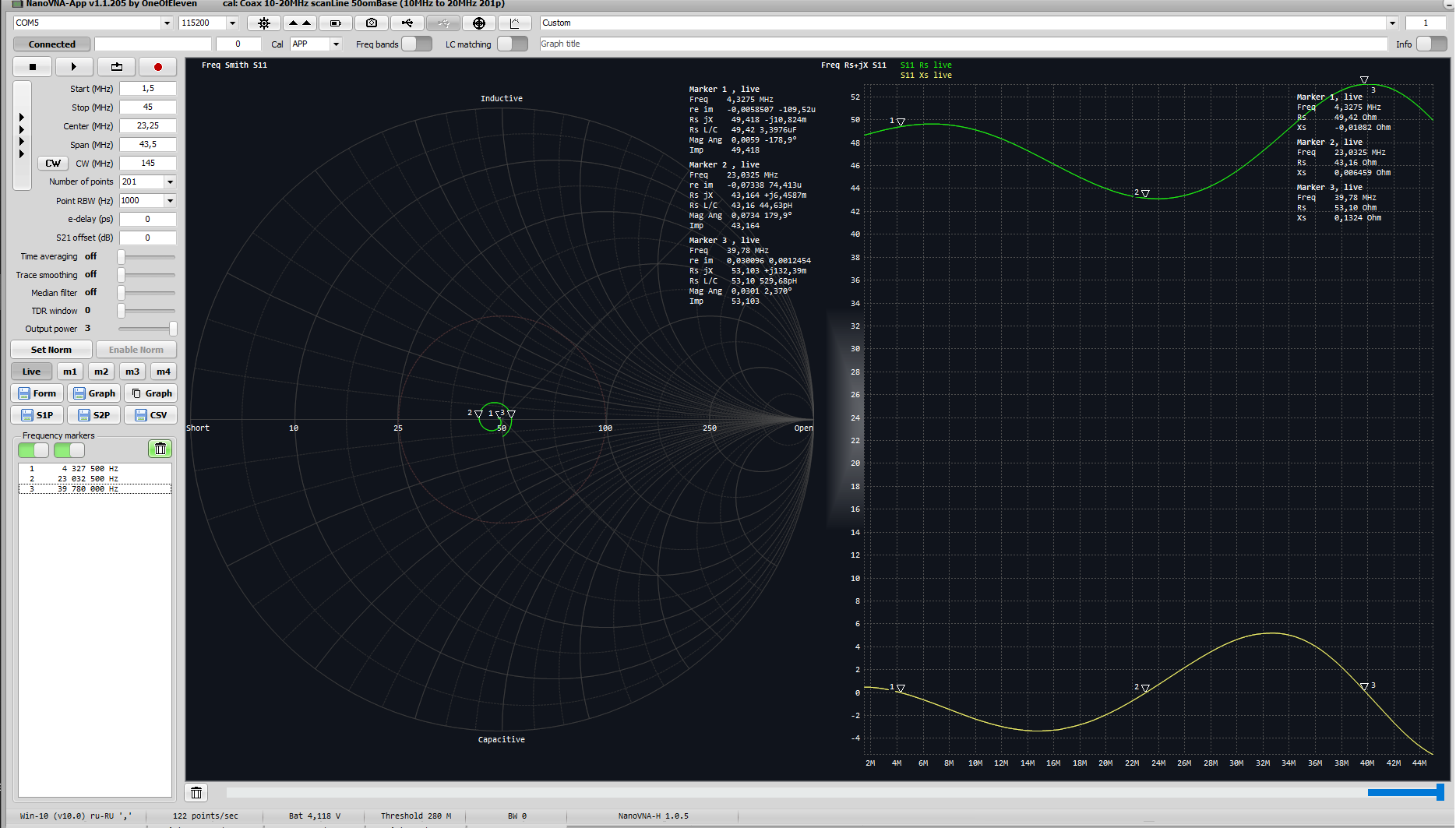
Task: Stop the sweep with the stop button
Action: point(33,67)
